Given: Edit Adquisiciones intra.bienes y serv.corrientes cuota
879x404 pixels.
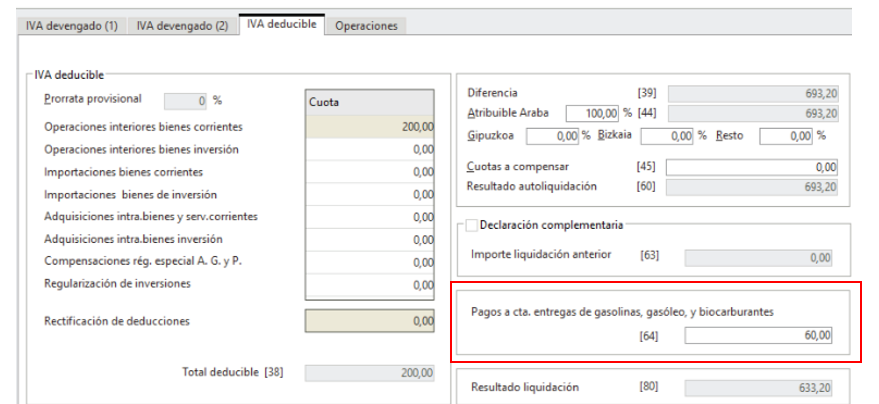Looking at the screenshot, I should tap(369, 217).
